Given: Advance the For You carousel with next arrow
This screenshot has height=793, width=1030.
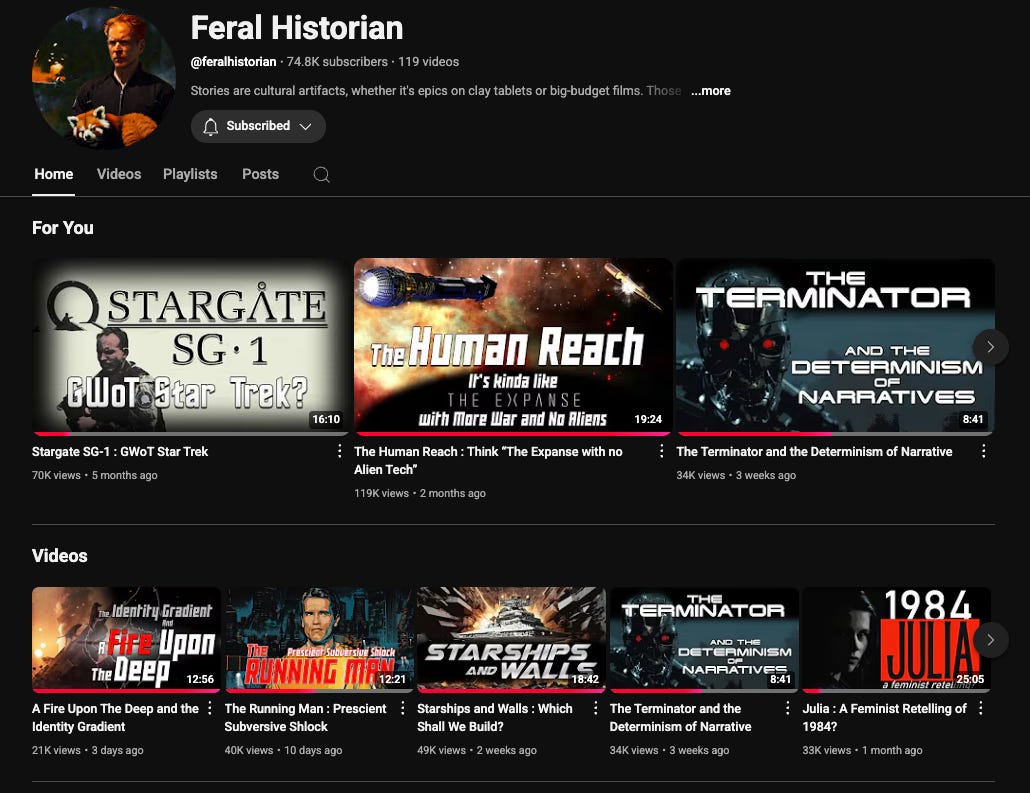Looking at the screenshot, I should tap(991, 347).
